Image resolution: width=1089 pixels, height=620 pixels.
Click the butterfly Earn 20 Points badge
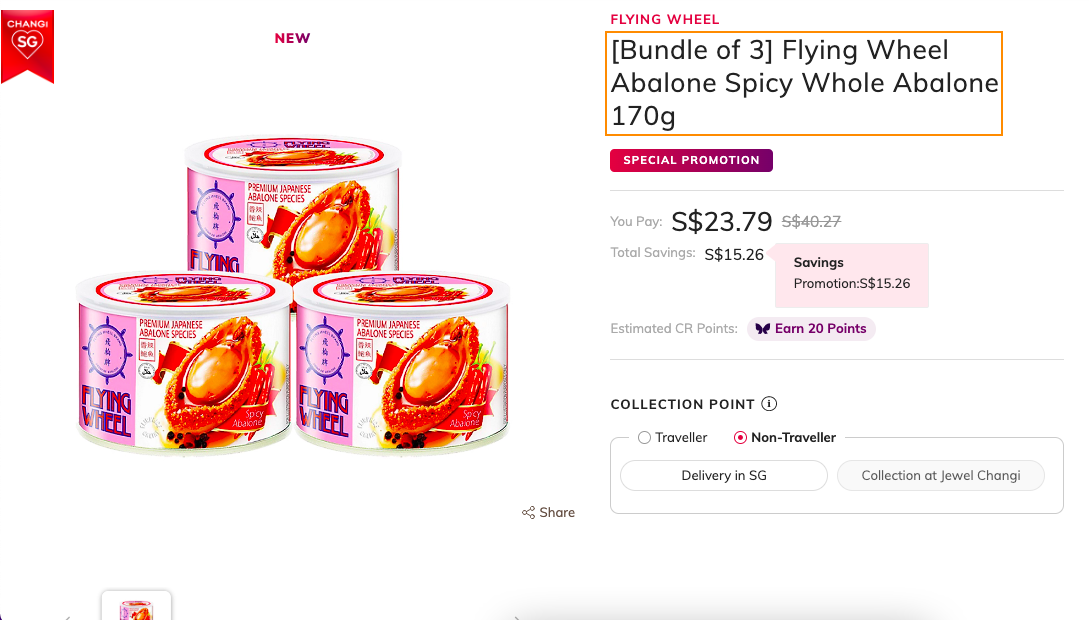click(x=811, y=329)
